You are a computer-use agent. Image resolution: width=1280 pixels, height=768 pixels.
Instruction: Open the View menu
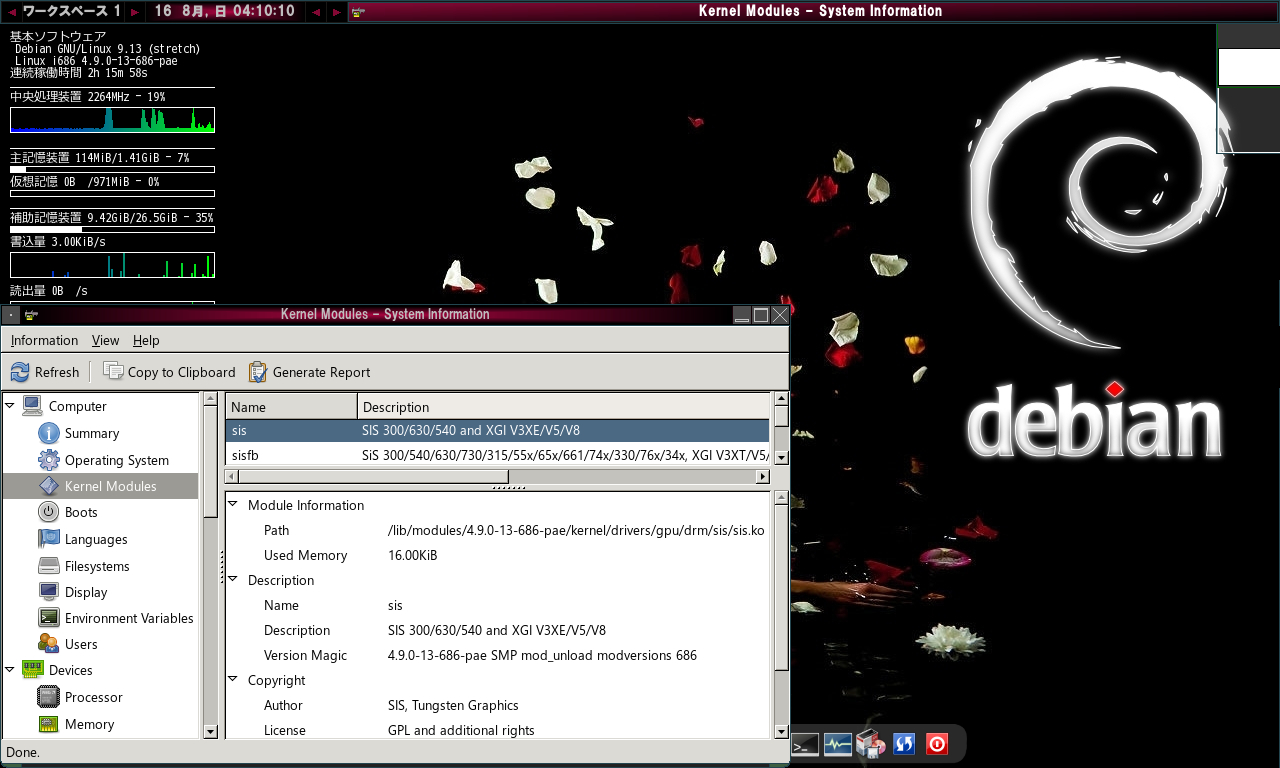[x=105, y=340]
